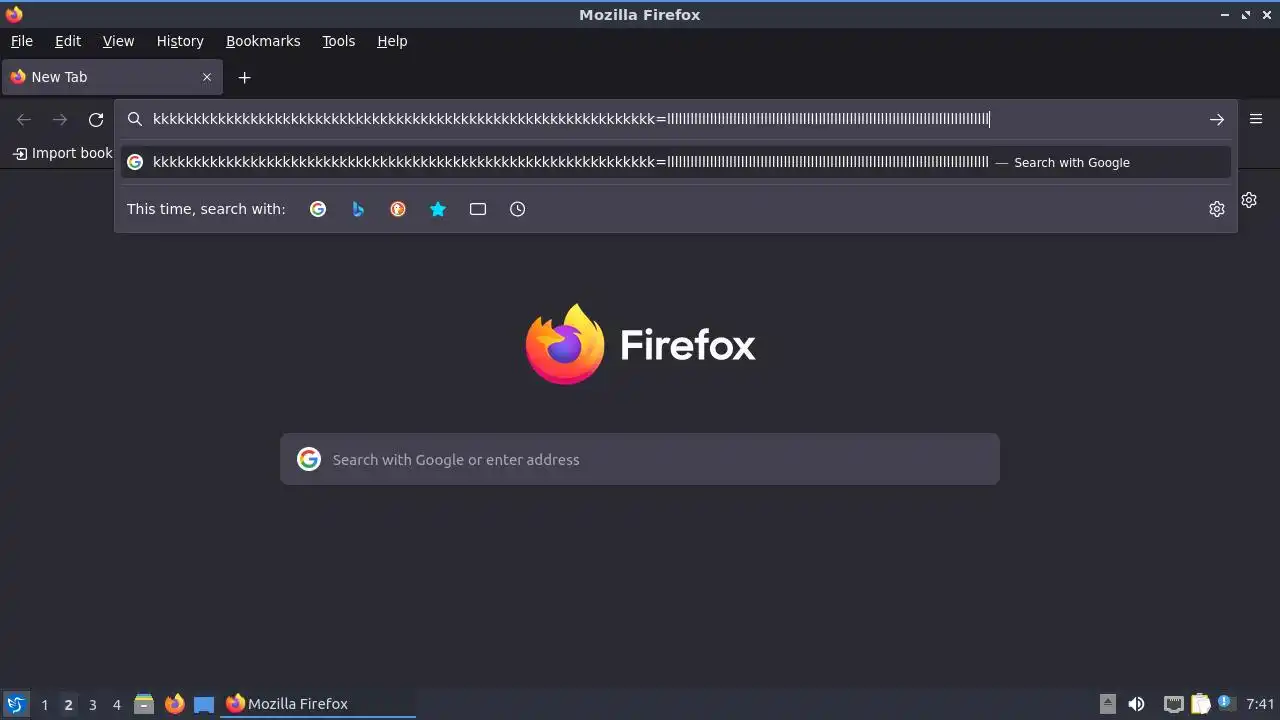Activate Mozilla Firefox taskbar window button
Screen dimensions: 1280x720
318,704
